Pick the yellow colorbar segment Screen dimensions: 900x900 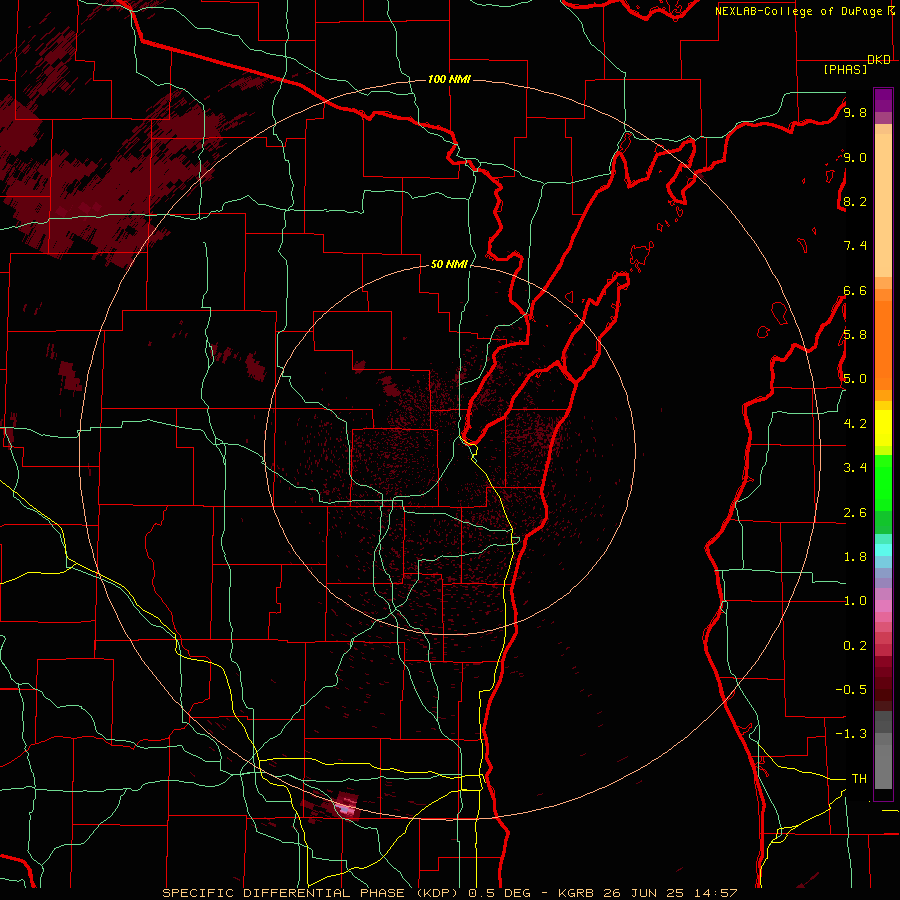(883, 428)
